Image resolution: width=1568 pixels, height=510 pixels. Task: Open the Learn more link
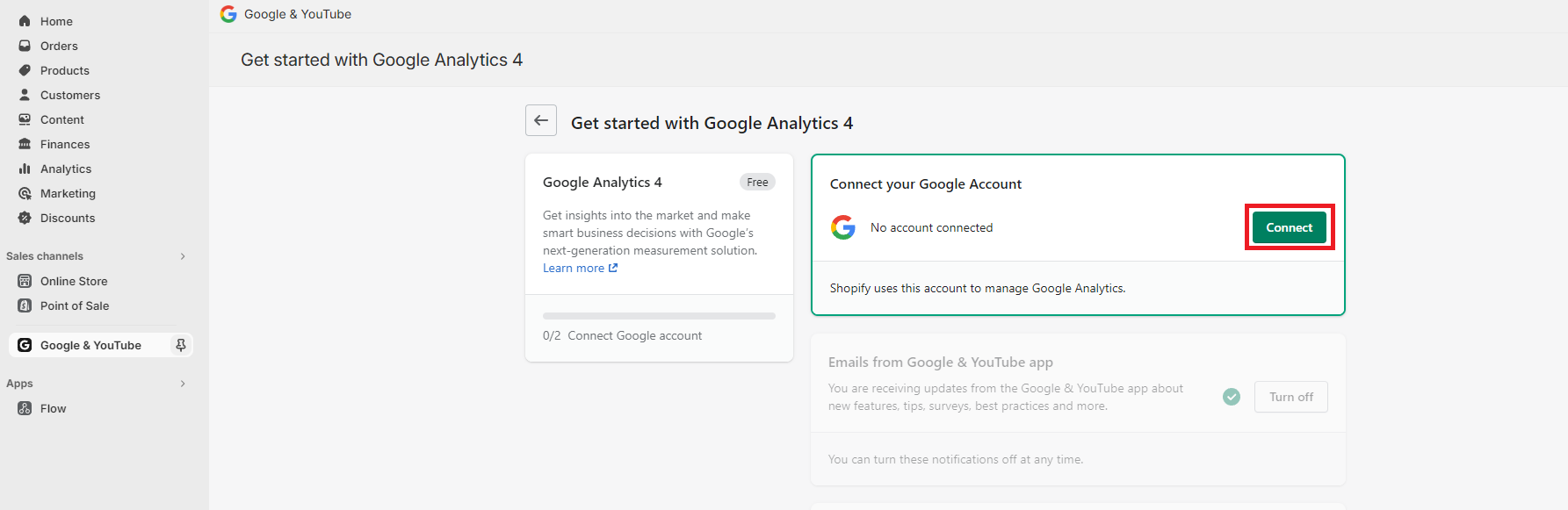[573, 267]
